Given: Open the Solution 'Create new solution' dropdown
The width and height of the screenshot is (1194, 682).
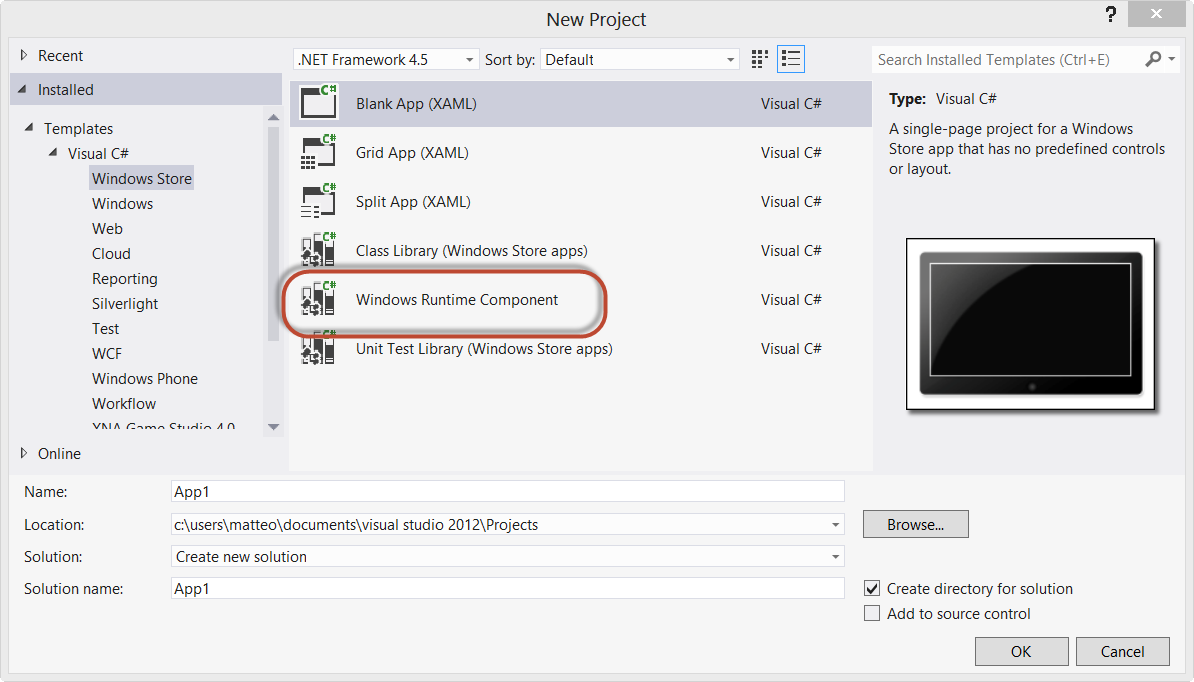Looking at the screenshot, I should click(x=835, y=556).
